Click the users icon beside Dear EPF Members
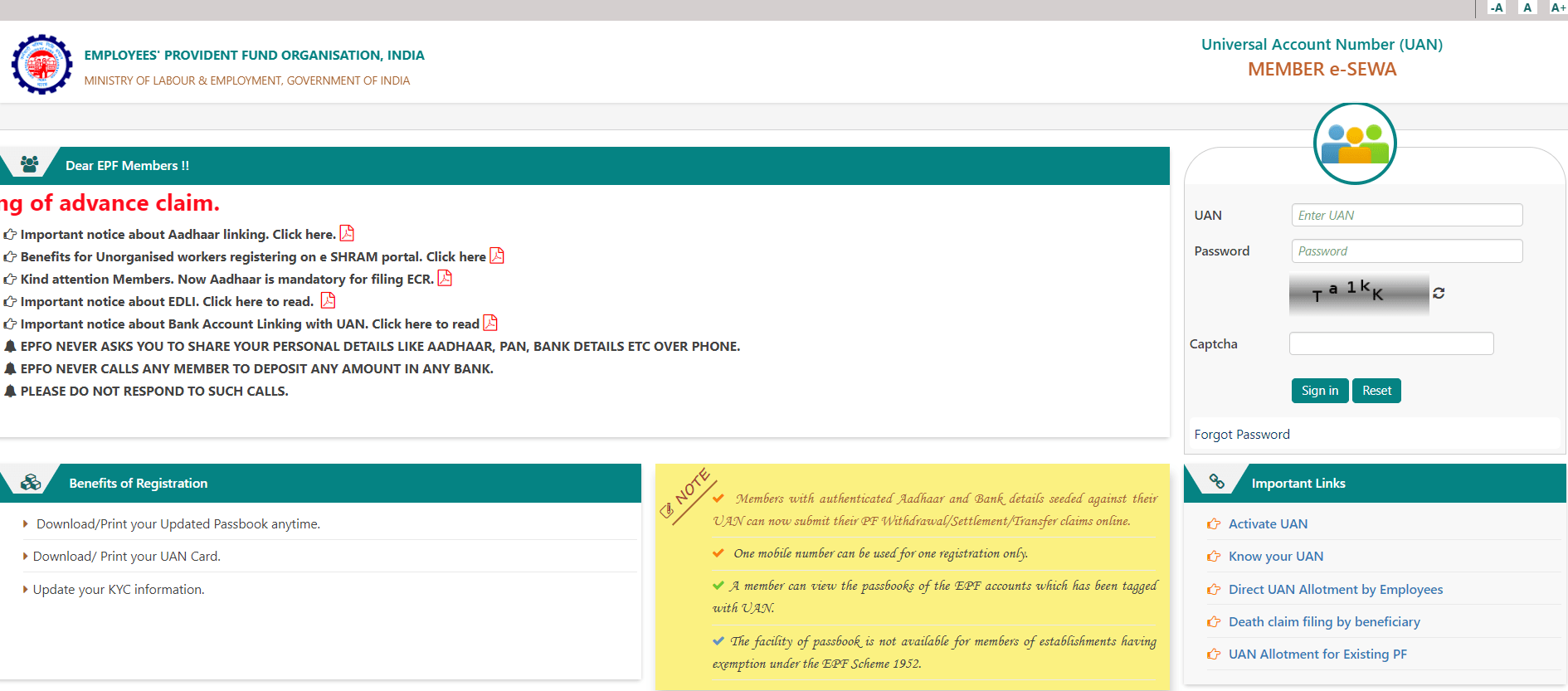1568x691 pixels. click(x=30, y=164)
